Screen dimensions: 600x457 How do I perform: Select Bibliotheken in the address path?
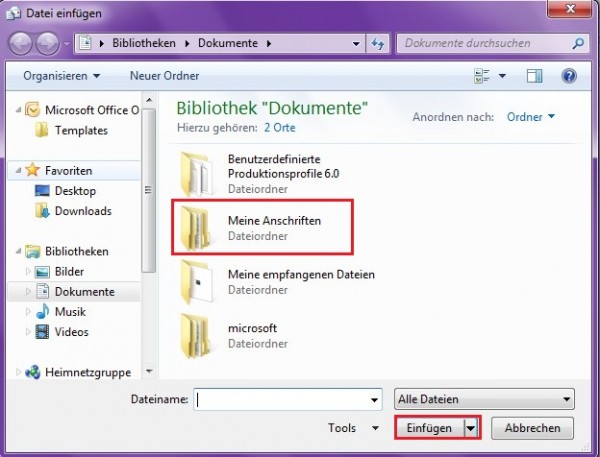[144, 43]
